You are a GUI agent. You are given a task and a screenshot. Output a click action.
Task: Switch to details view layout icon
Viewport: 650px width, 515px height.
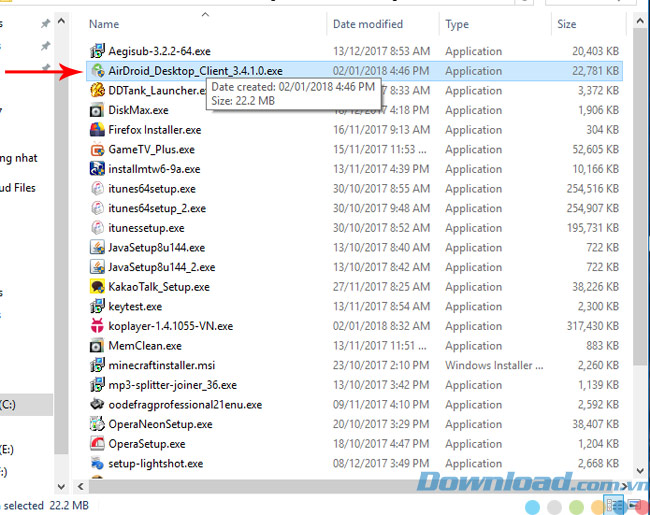tap(615, 505)
